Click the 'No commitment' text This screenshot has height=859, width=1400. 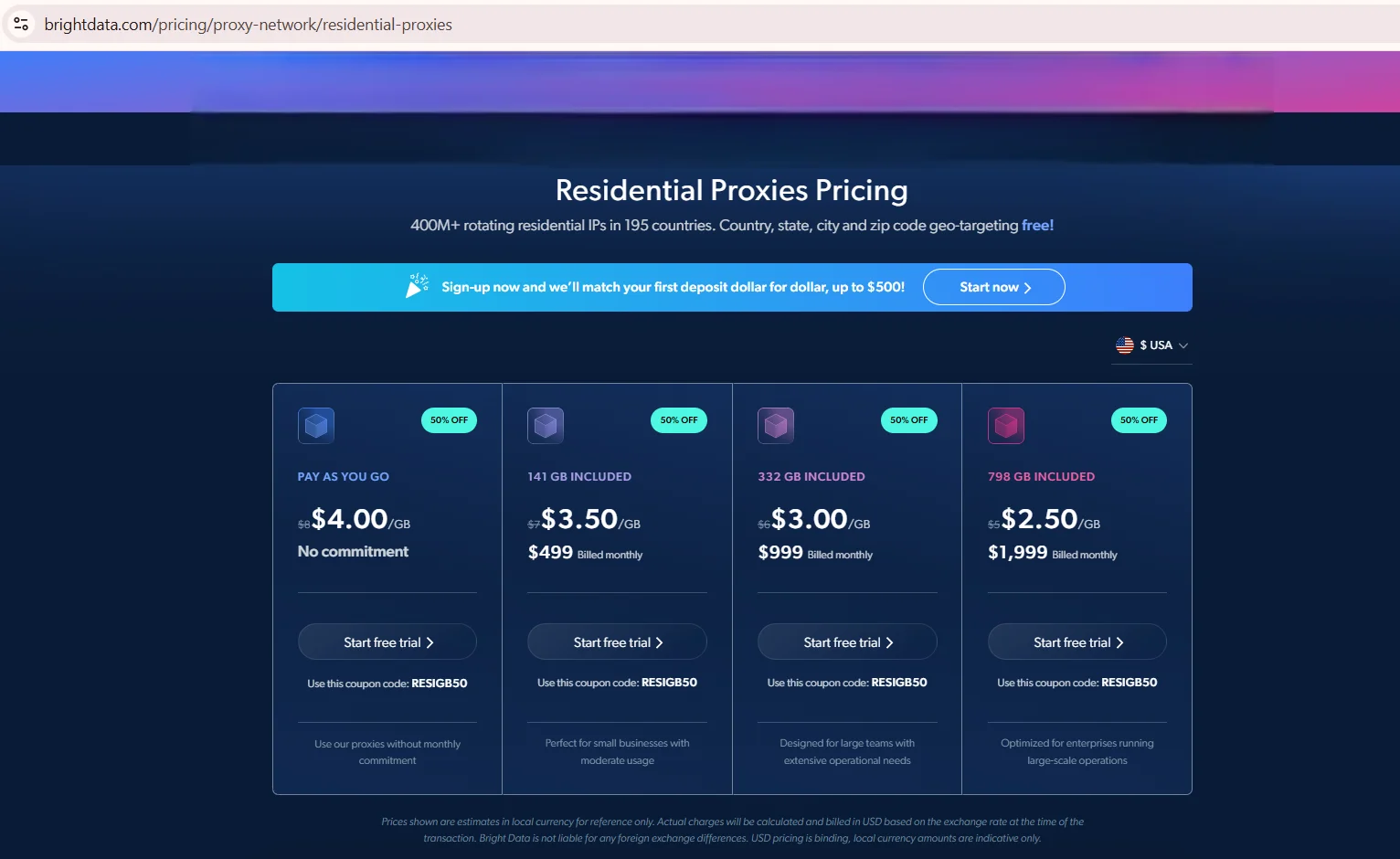[x=353, y=551]
